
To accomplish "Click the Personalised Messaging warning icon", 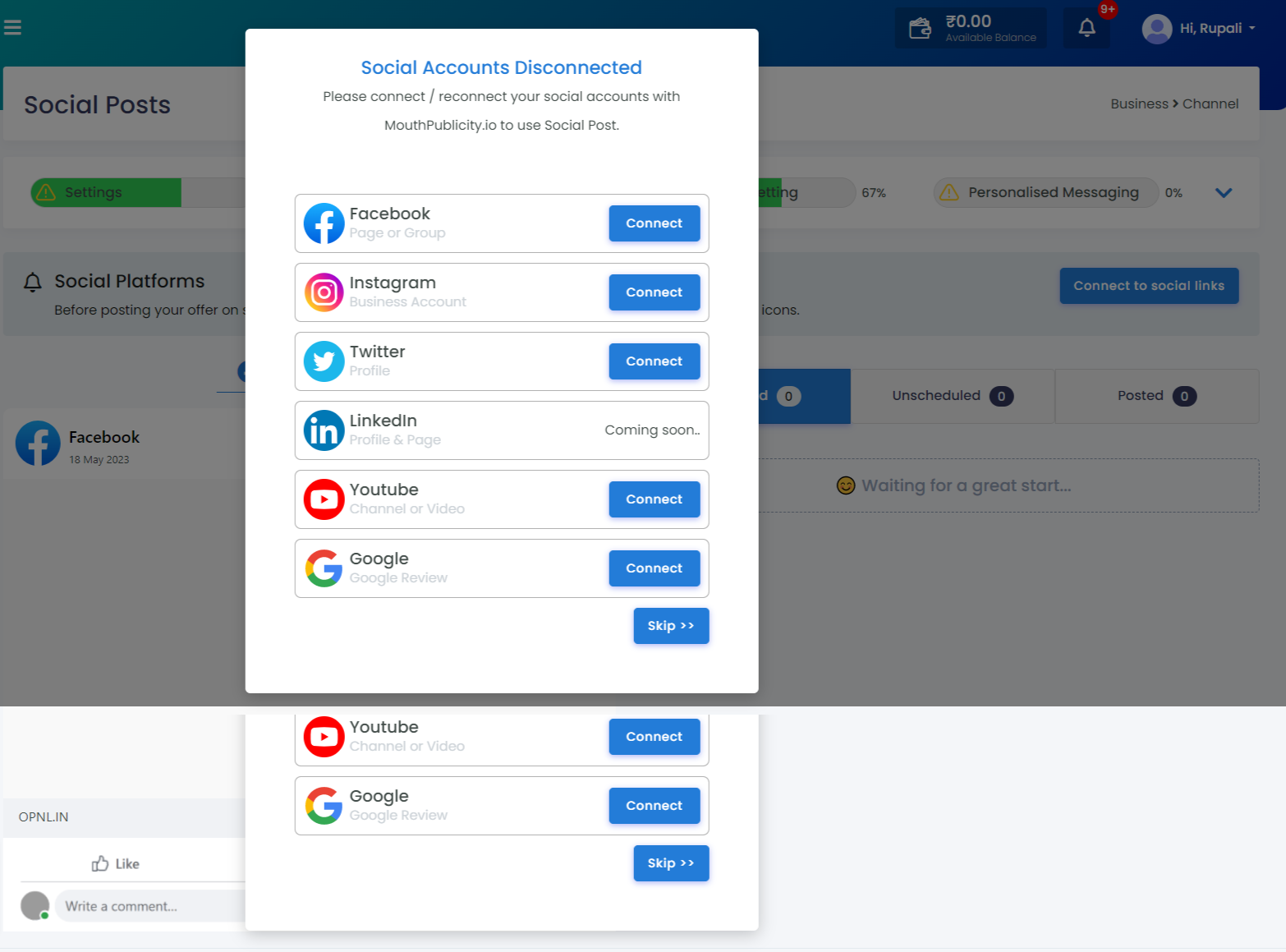I will (949, 192).
